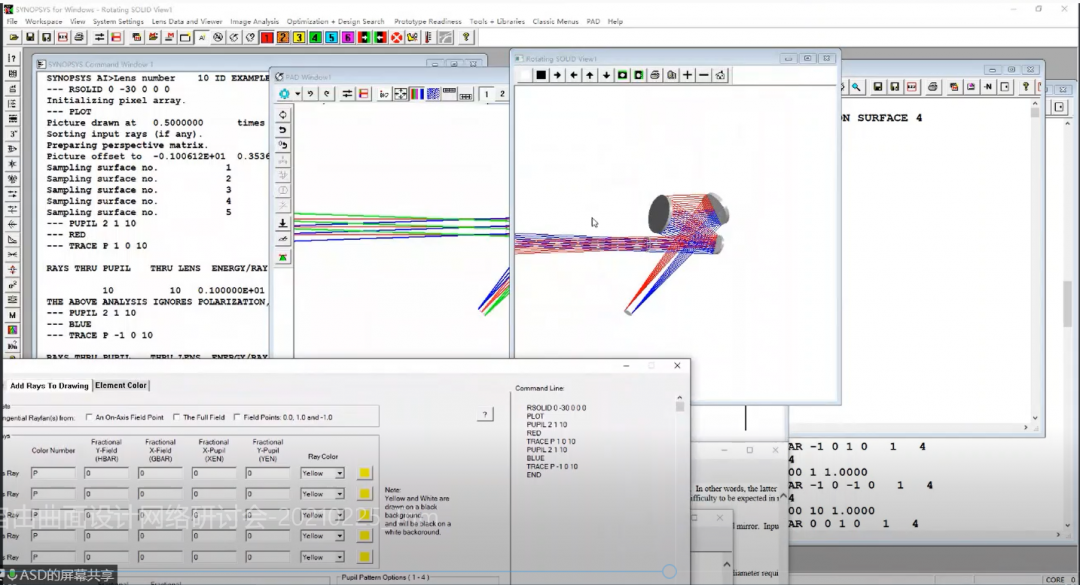The image size is (1080, 585).
Task: Click the 'TRACE P 1 0 10' line in Command Line
Action: click(x=551, y=441)
